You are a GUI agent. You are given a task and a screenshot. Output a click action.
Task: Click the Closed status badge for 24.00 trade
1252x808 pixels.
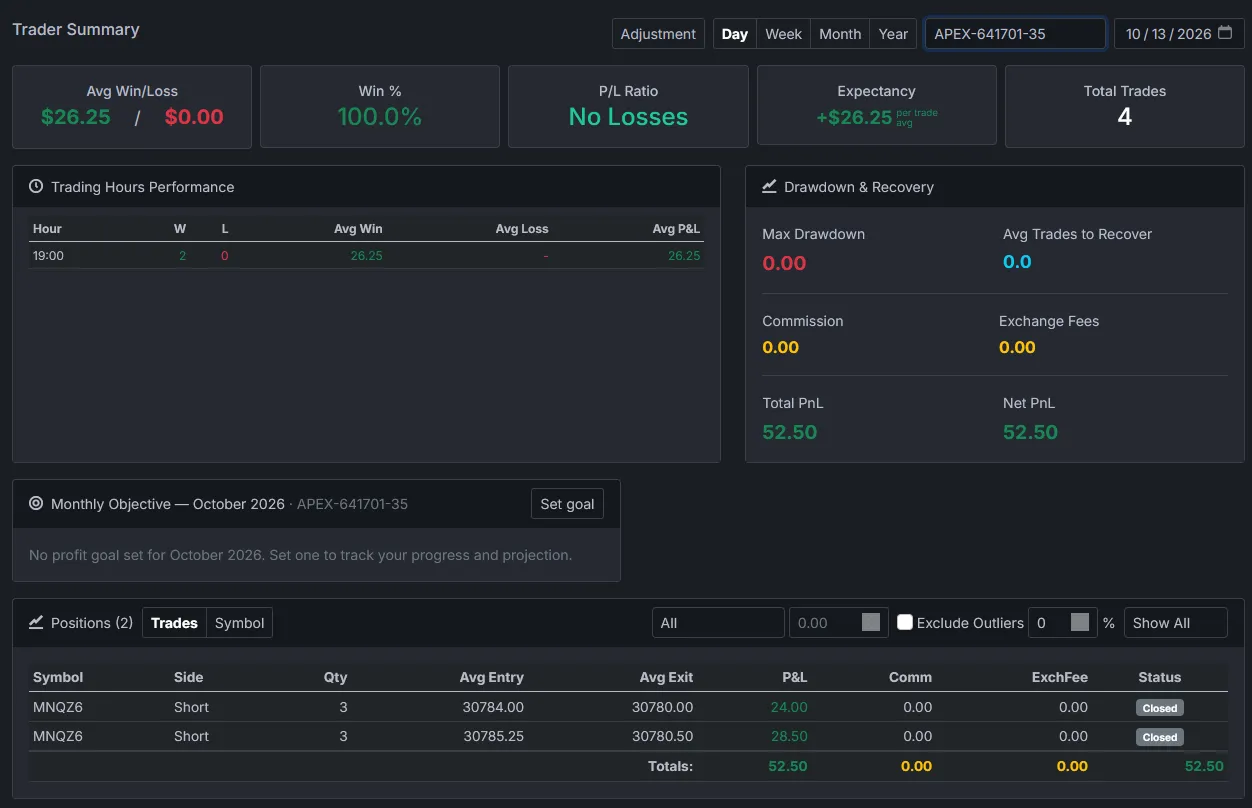click(1160, 708)
